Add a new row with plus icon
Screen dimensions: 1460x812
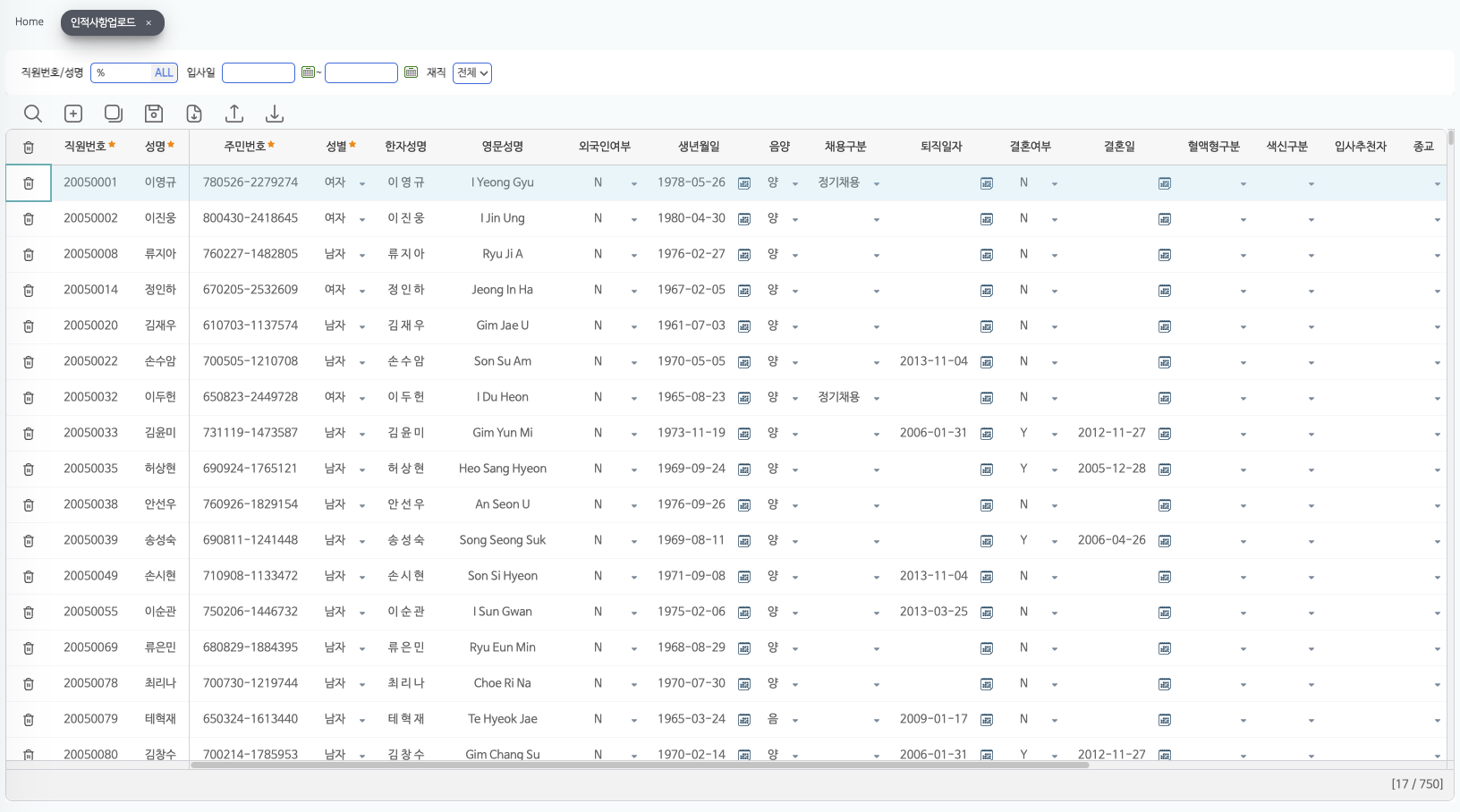[73, 114]
